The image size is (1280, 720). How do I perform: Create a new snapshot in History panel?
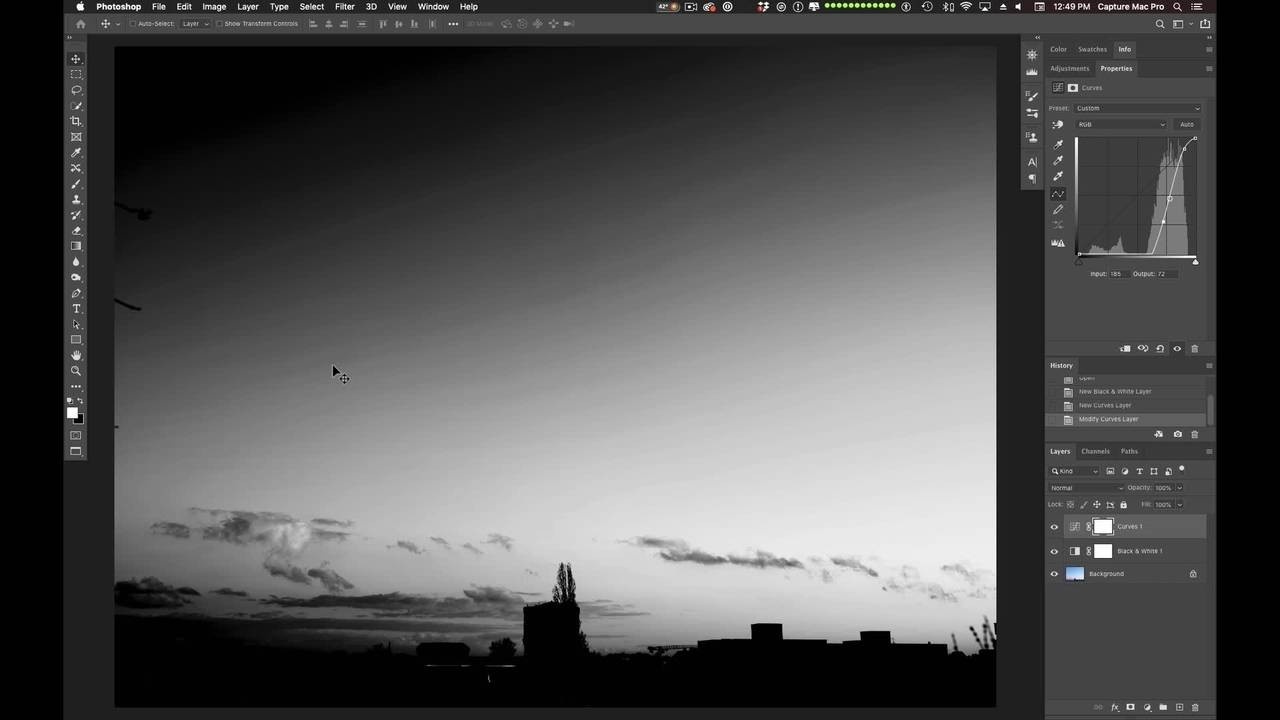1177,434
